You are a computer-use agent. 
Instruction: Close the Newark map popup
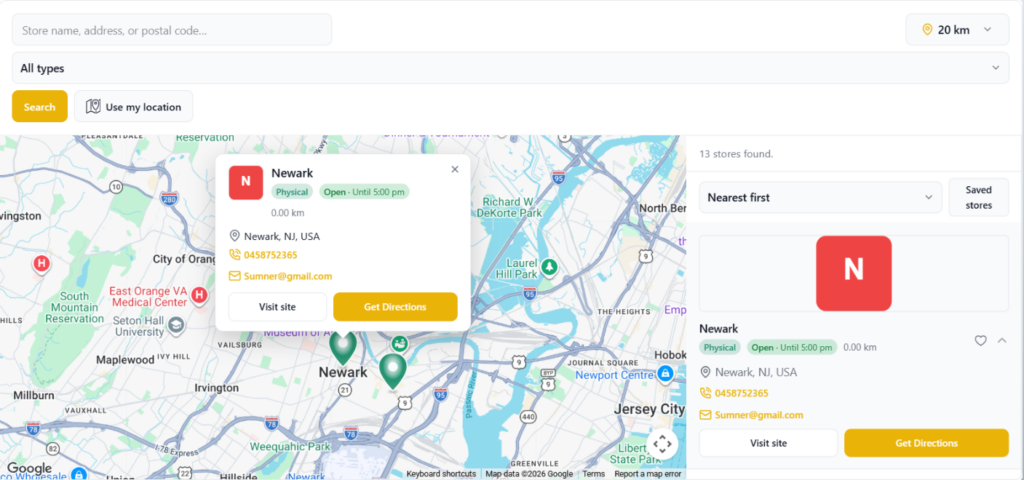click(x=455, y=170)
